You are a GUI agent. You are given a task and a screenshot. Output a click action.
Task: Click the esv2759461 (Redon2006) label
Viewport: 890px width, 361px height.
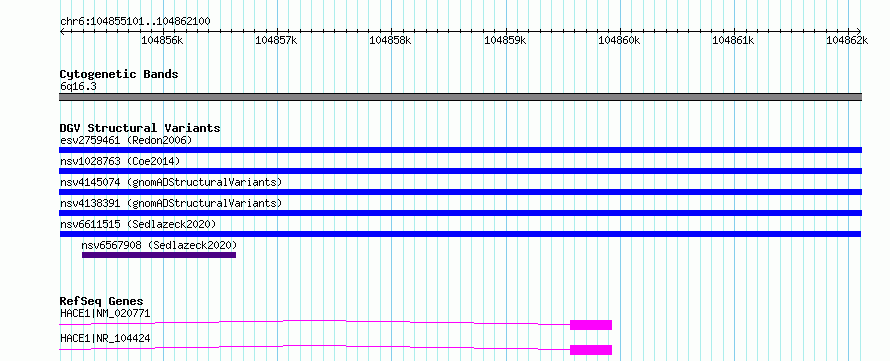coord(126,140)
